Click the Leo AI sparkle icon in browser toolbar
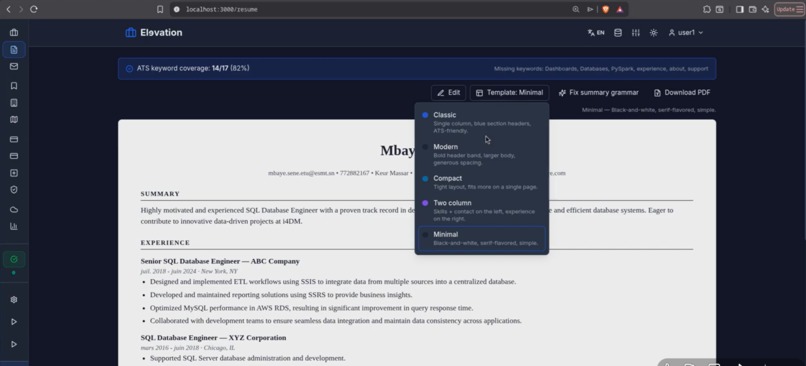The width and height of the screenshot is (806, 366). click(x=765, y=9)
